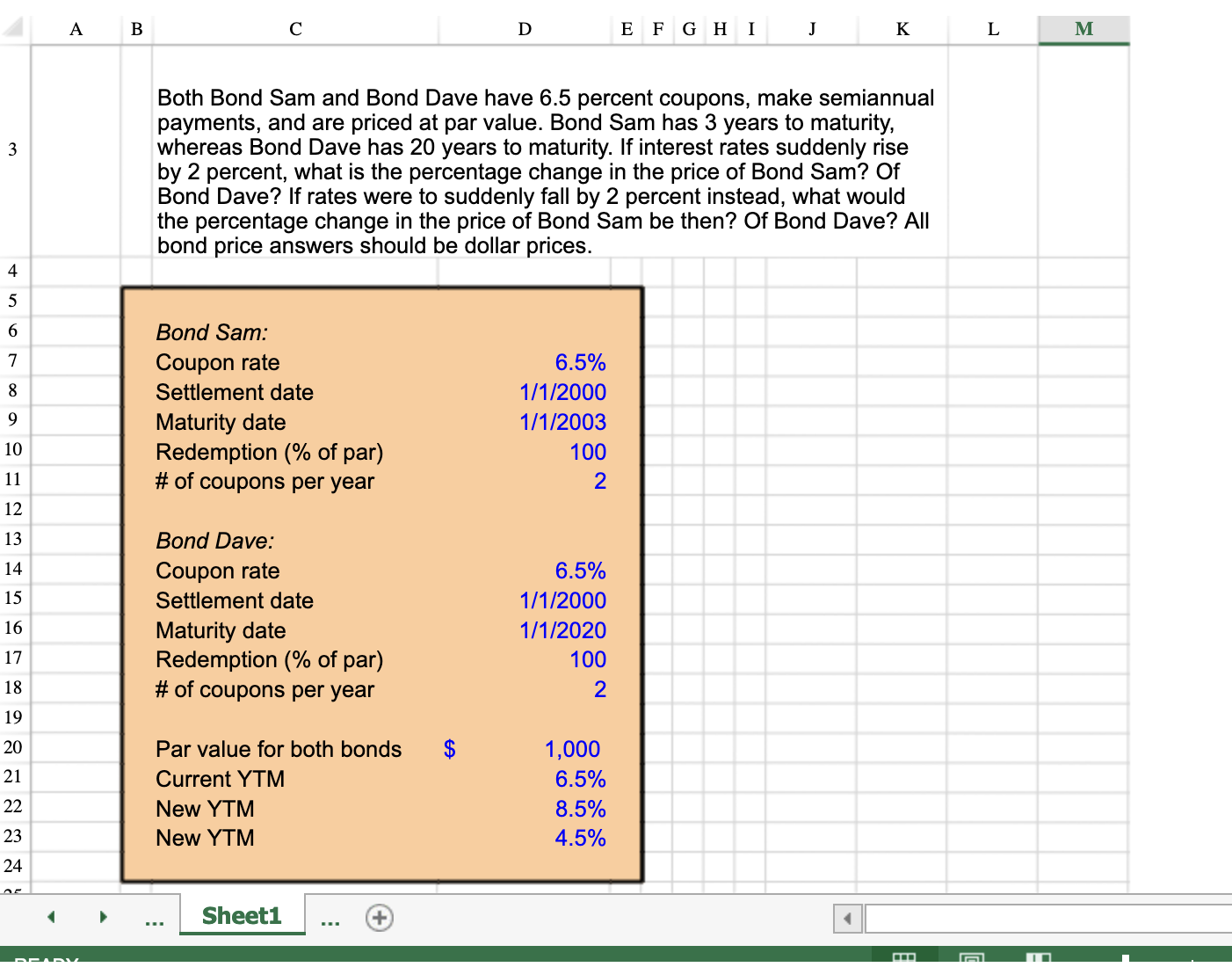Click the New Sheet plus icon

(x=379, y=917)
